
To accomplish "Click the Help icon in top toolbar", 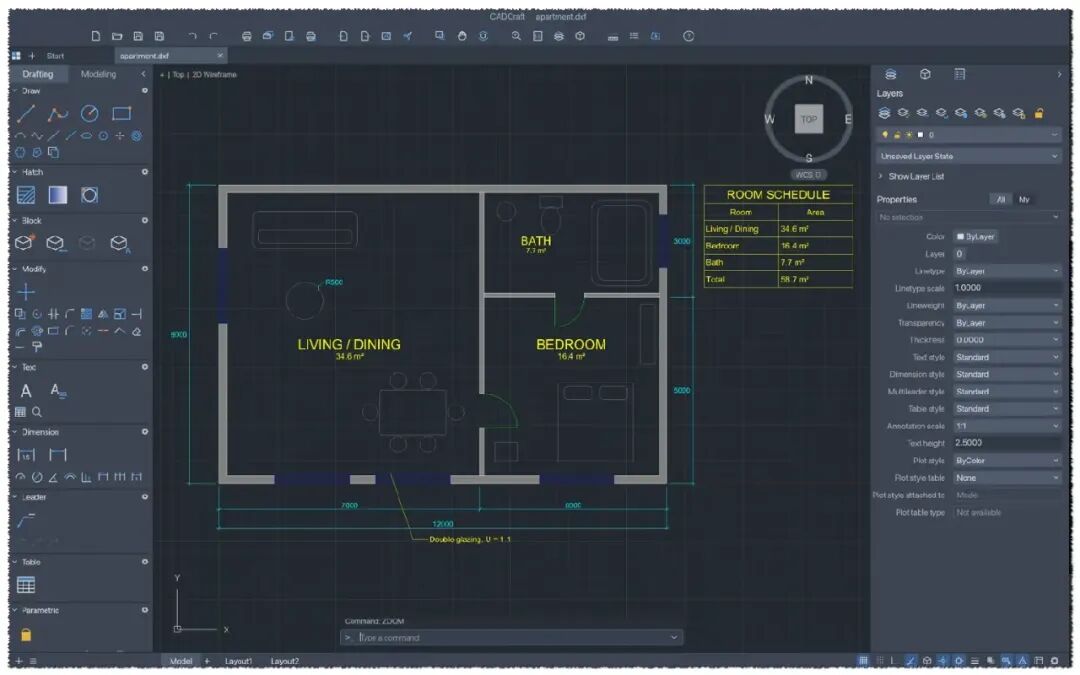I will click(688, 36).
